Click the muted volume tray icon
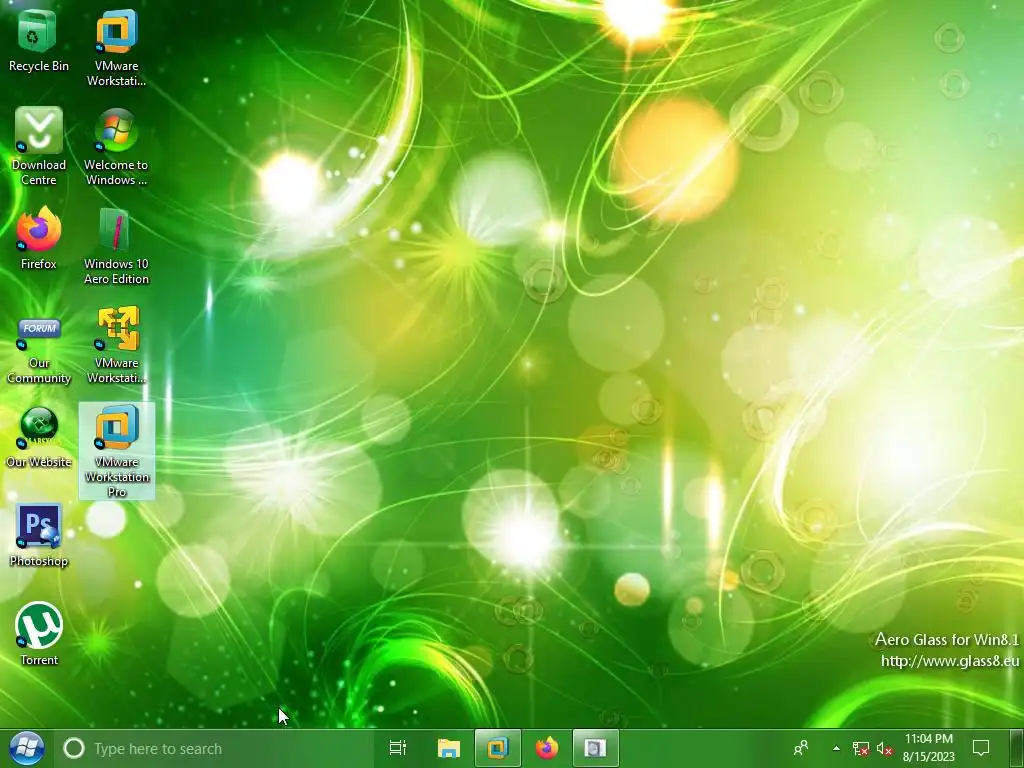This screenshot has height=768, width=1024. [885, 748]
